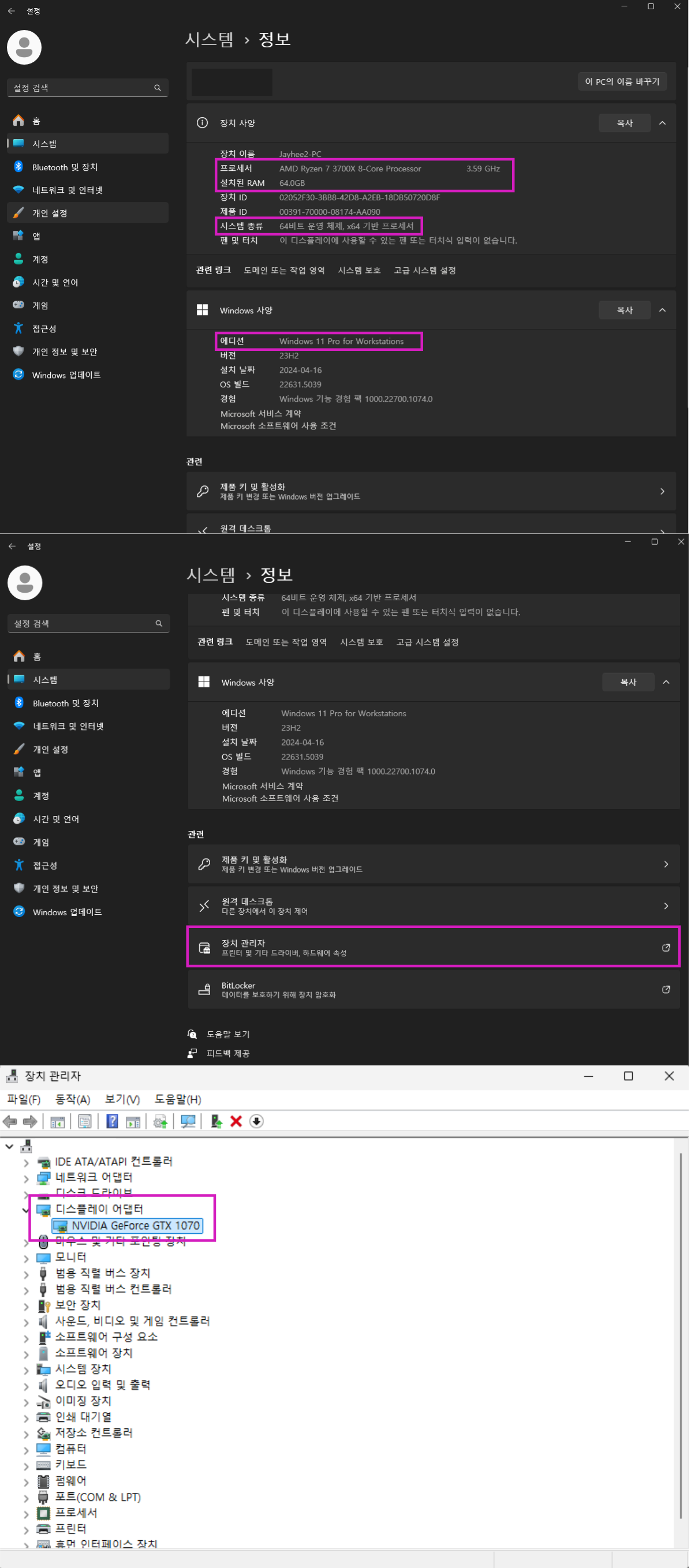Open 게임 in Settings window showing 장치 사양
Viewport: 695px width, 1568px height.
click(88, 305)
